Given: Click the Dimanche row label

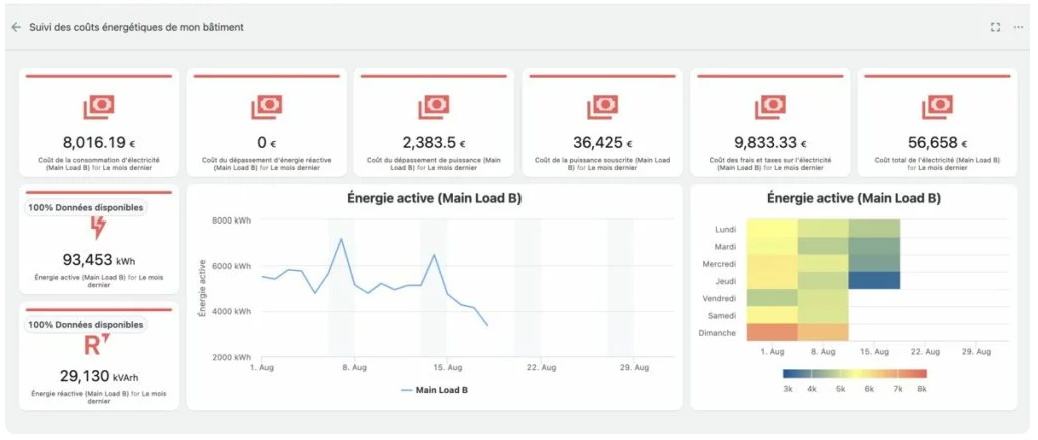Looking at the screenshot, I should click(717, 333).
